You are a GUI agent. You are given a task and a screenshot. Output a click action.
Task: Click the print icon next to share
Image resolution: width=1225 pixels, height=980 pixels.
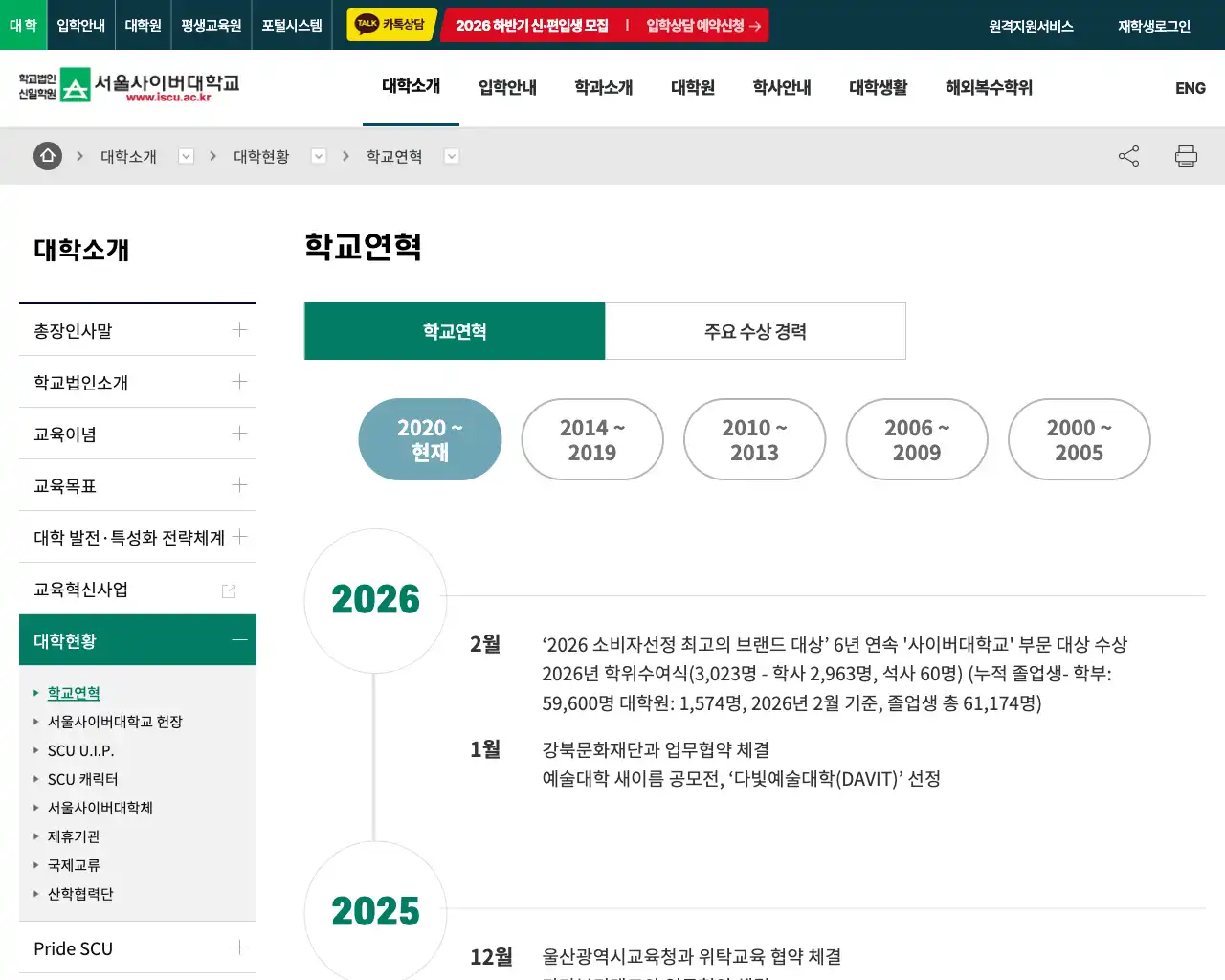(1186, 156)
